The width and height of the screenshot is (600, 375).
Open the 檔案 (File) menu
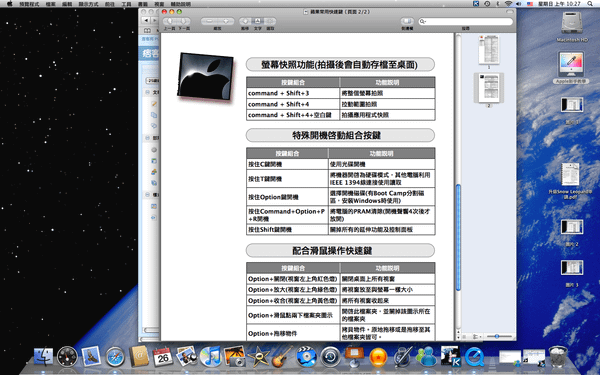click(51, 4)
